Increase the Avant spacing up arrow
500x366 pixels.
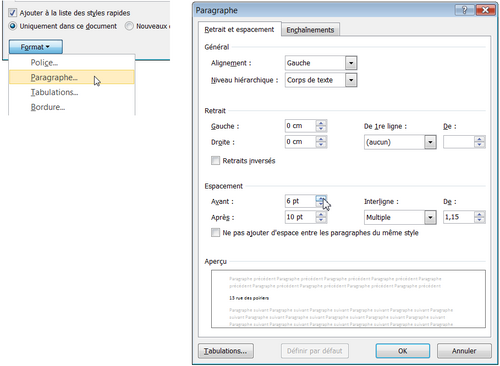321,198
